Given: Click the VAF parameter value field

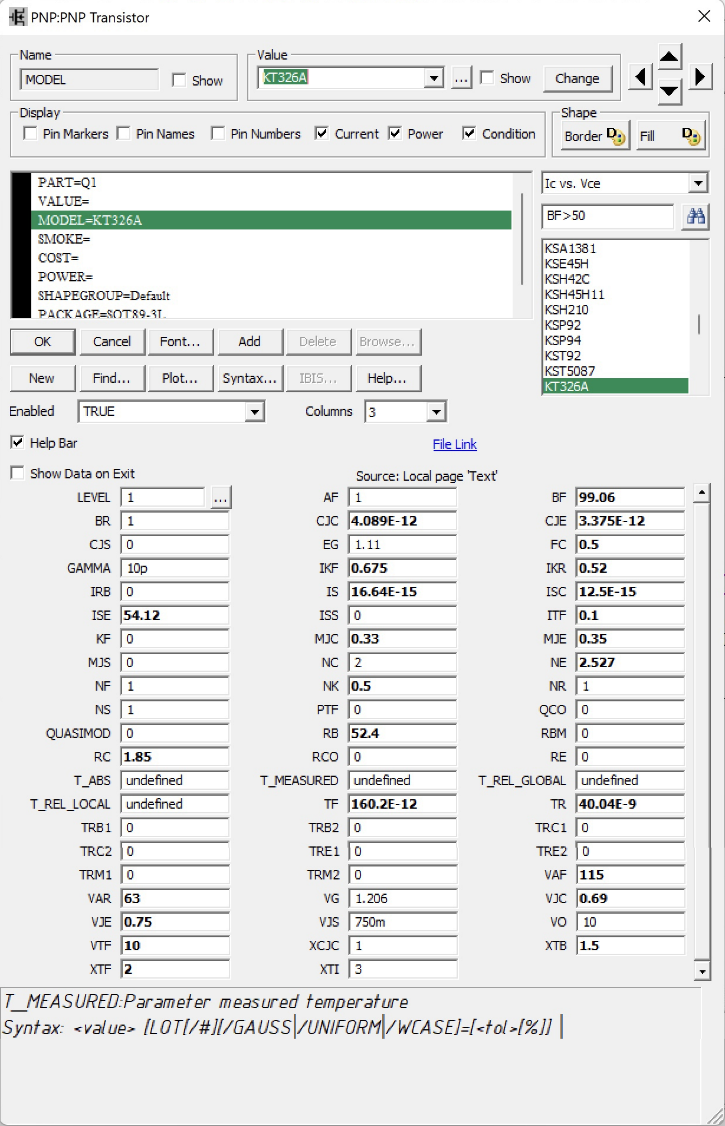Looking at the screenshot, I should (630, 875).
